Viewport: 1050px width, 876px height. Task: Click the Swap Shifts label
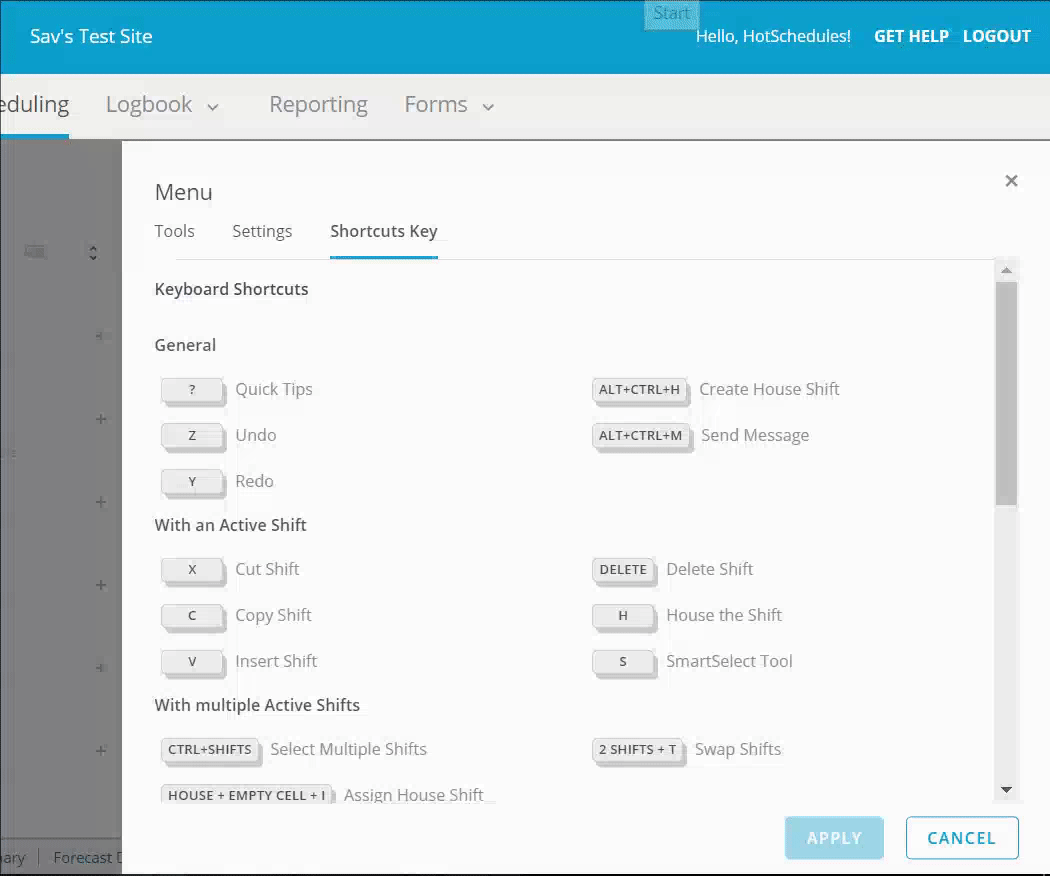click(738, 749)
